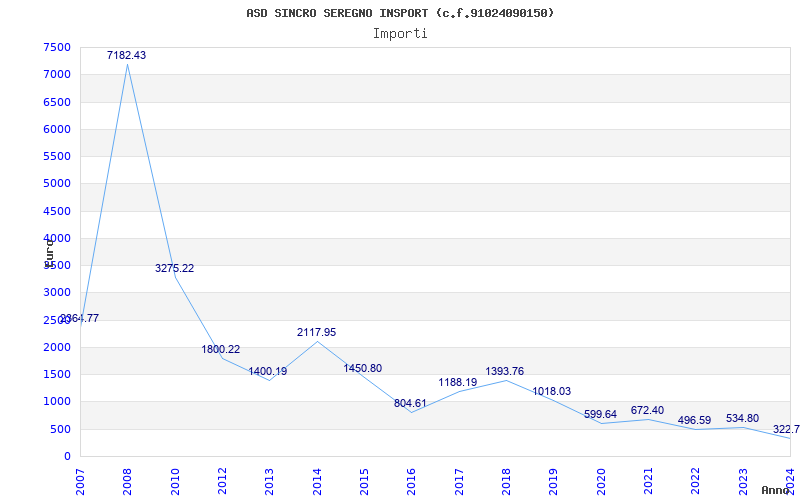Select the 599.64 data label
This screenshot has width=800, height=500.
point(601,414)
